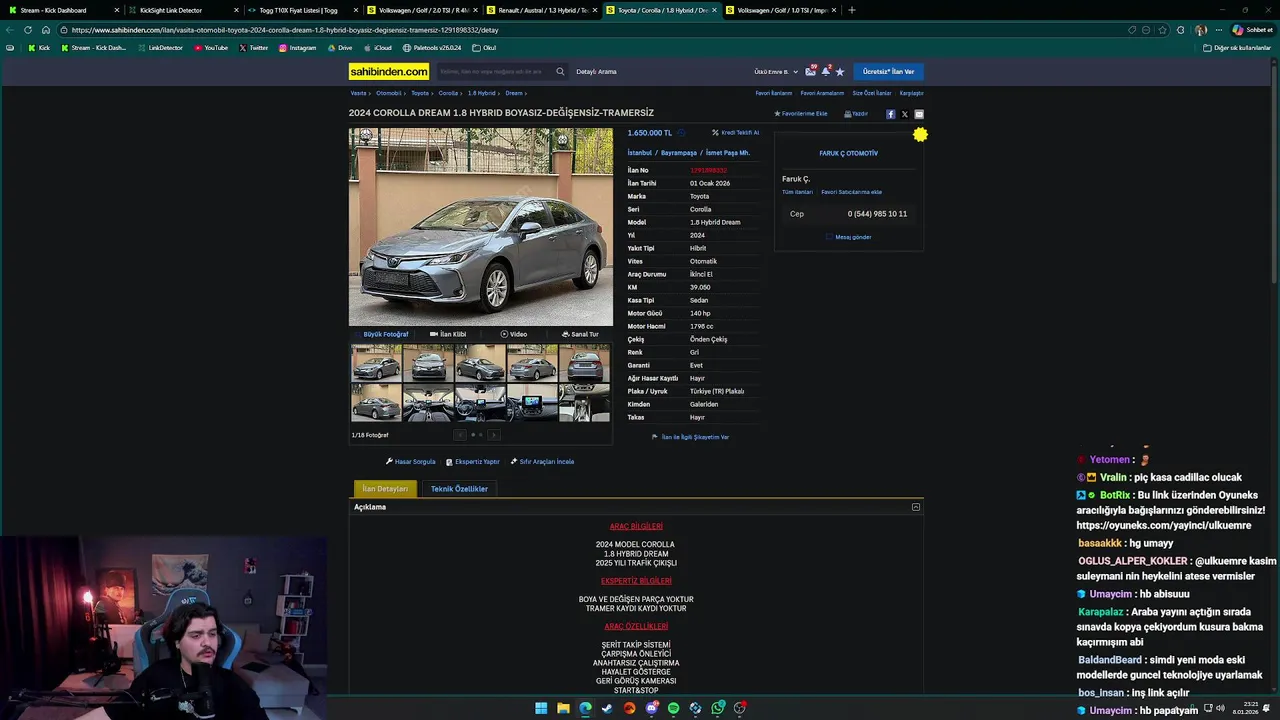
Task: Open Sıfır Araçları İncele link
Action: click(x=542, y=462)
